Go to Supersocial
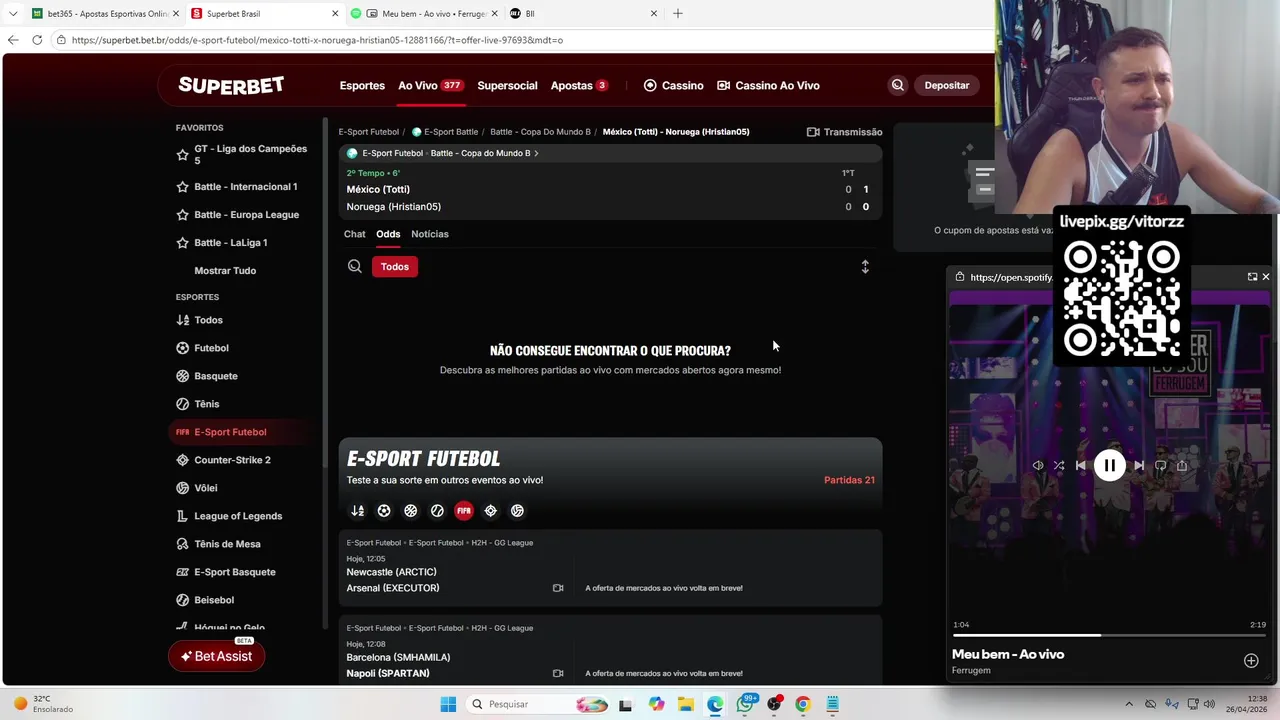 tap(507, 86)
